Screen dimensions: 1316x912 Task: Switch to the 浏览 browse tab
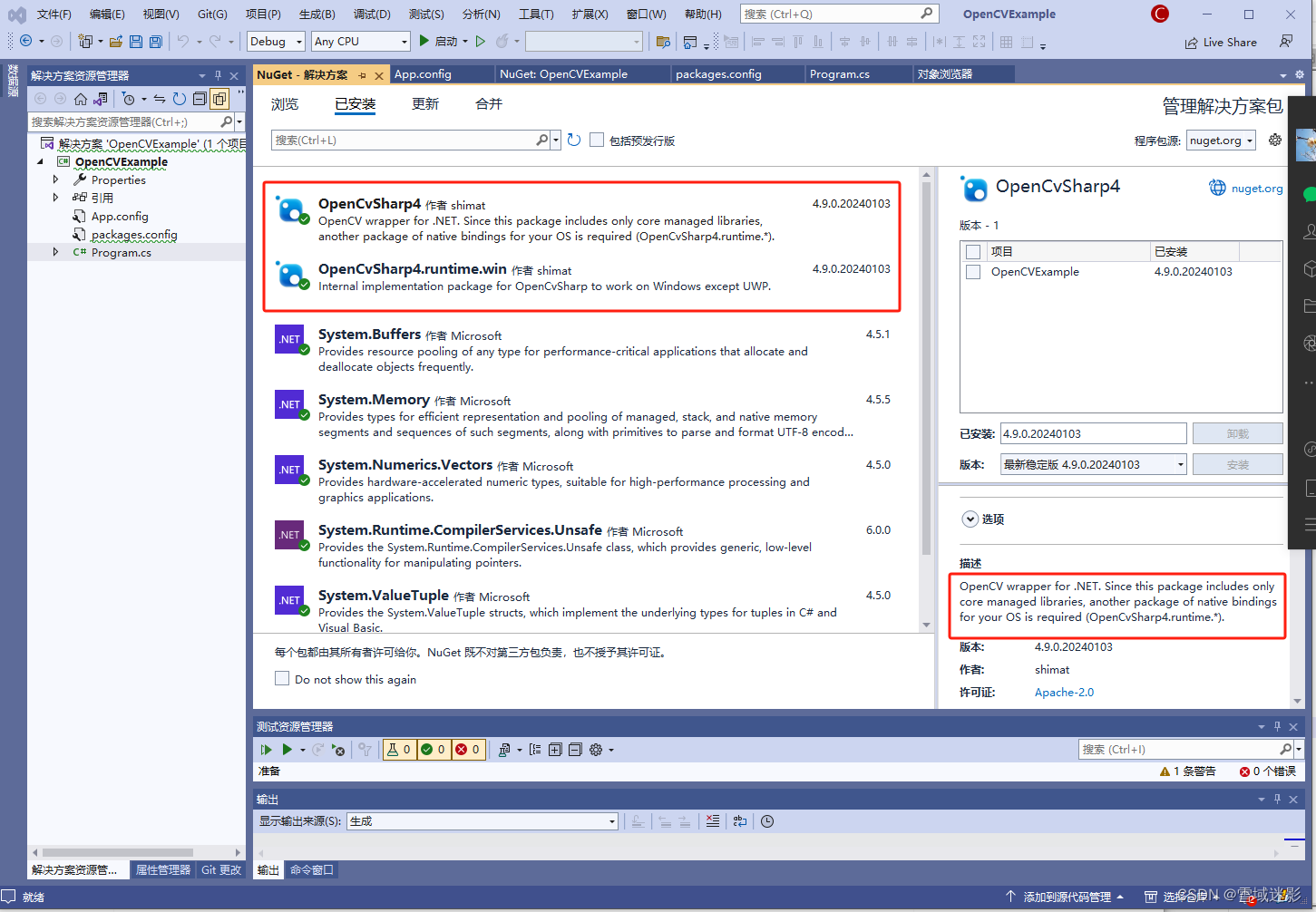coord(285,104)
